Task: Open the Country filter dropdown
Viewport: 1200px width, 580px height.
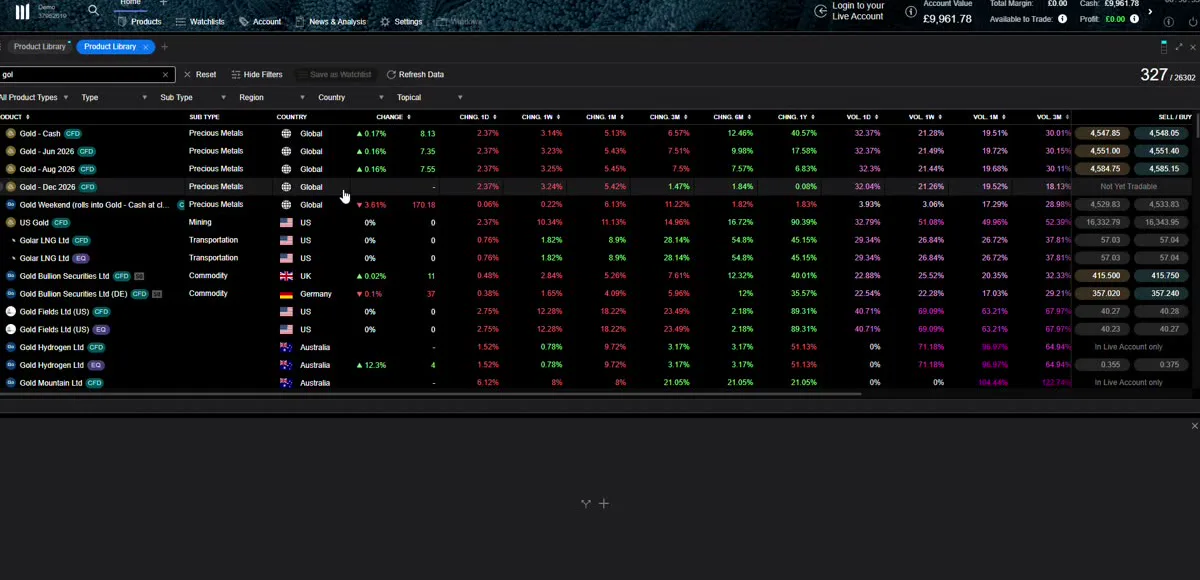Action: 351,97
